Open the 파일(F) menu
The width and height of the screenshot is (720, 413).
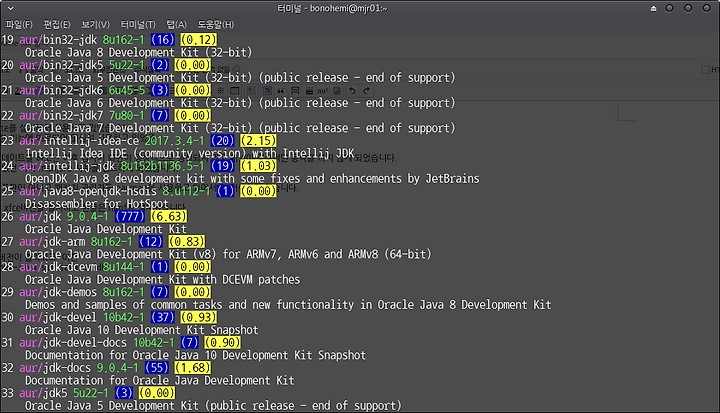point(19,24)
